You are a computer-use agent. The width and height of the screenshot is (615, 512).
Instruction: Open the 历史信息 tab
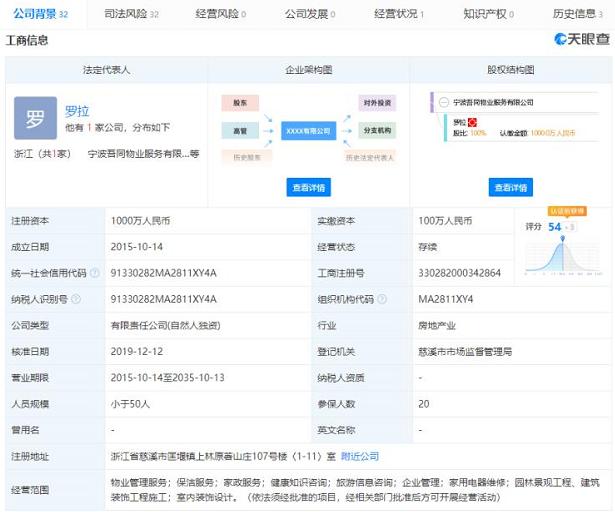tap(577, 14)
